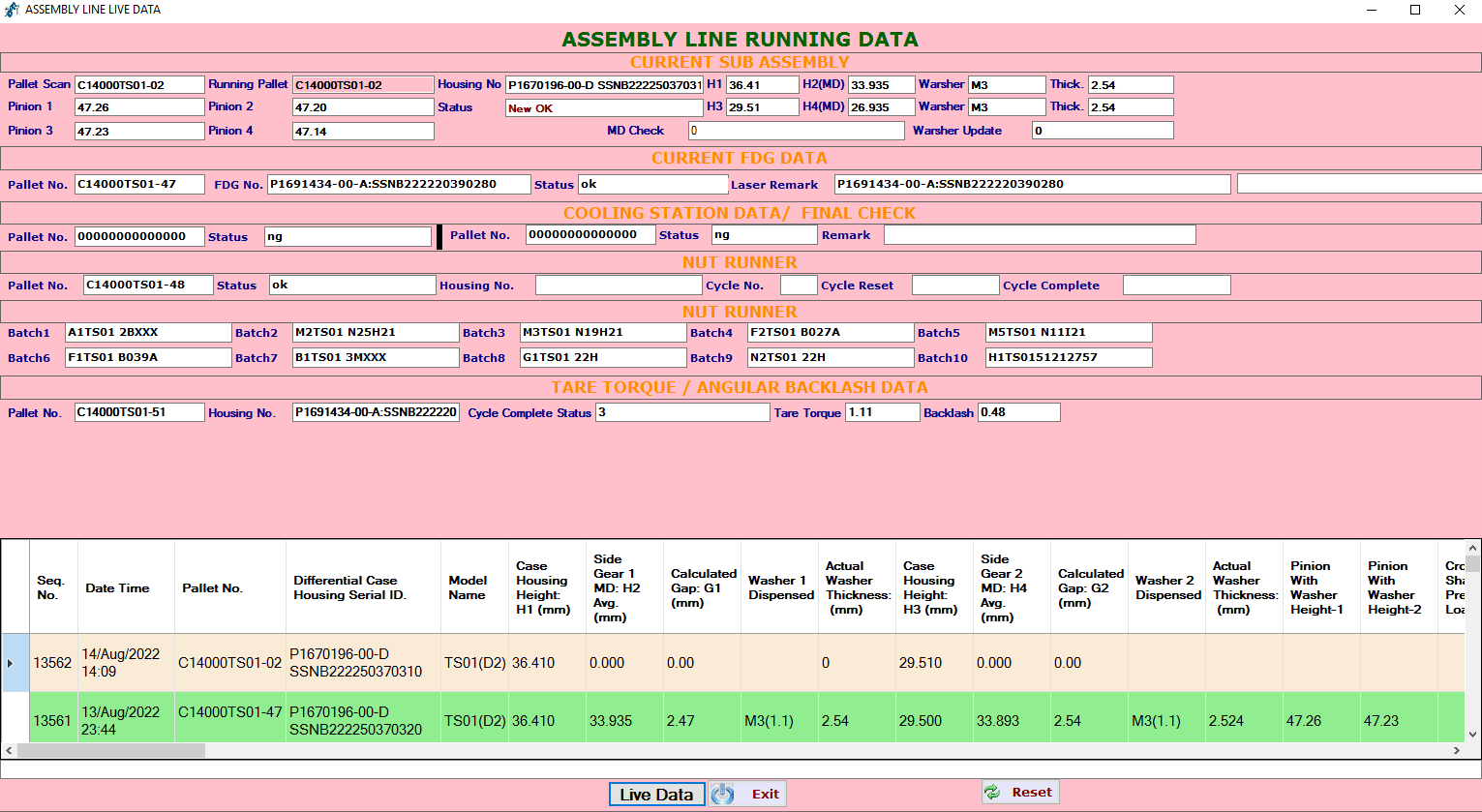Click the Pinion 3 value field

[139, 131]
